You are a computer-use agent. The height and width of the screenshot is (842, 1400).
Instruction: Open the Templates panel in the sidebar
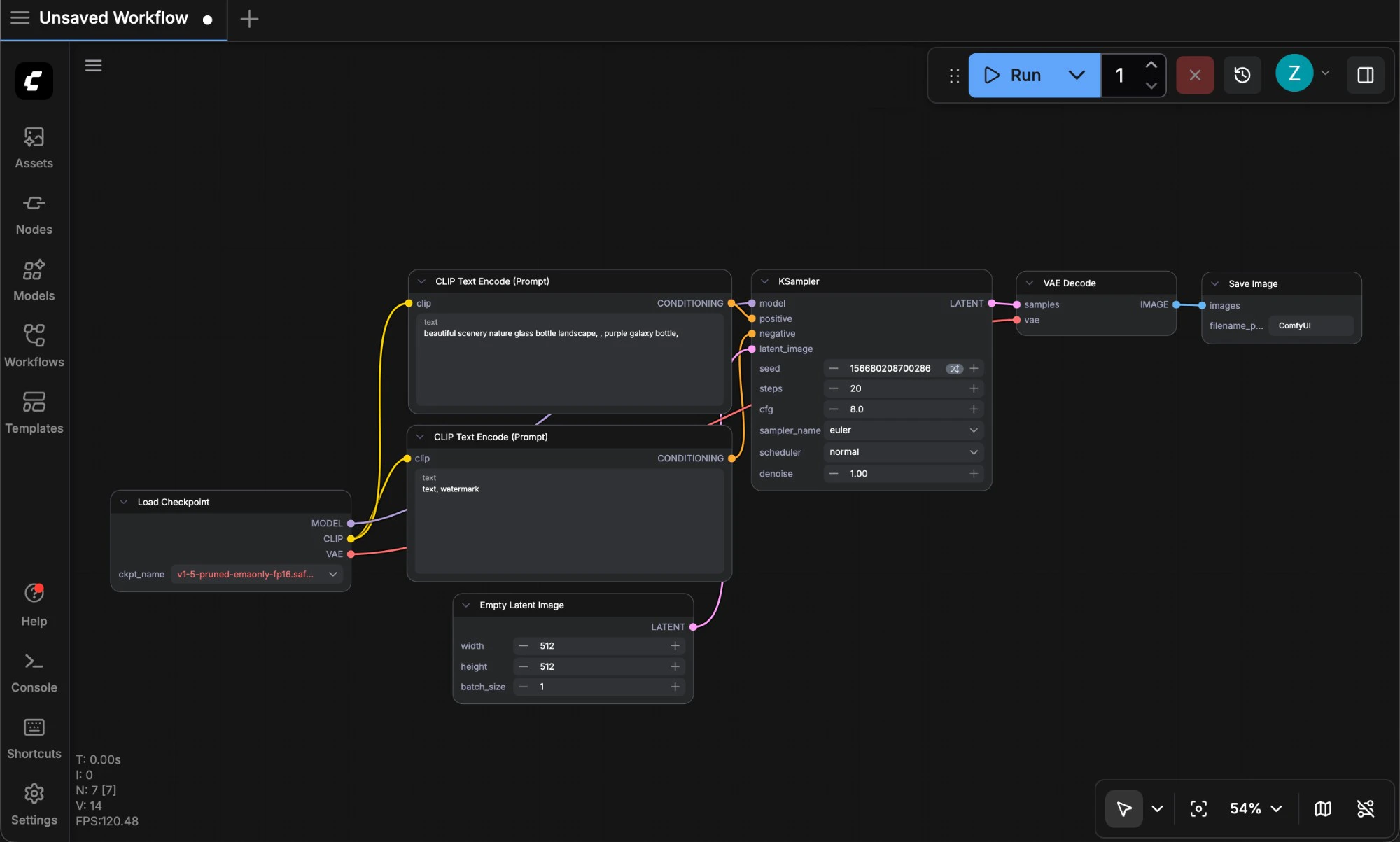[x=34, y=412]
